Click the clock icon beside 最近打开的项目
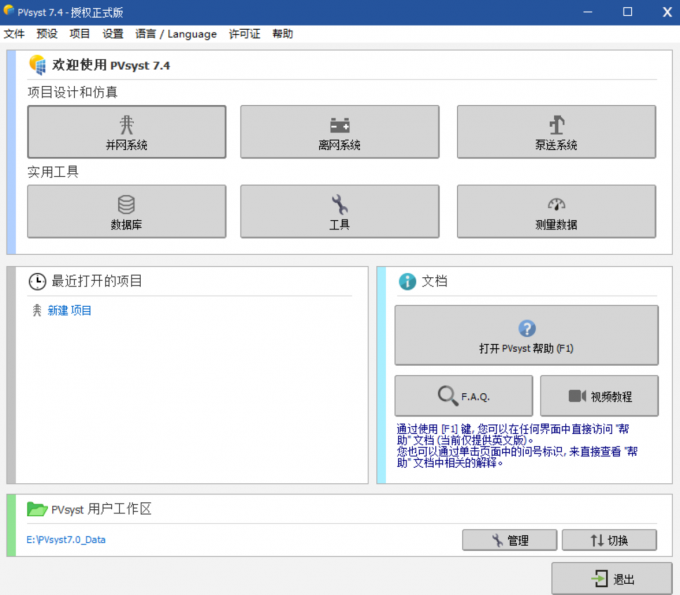This screenshot has width=680, height=595. coord(37,281)
